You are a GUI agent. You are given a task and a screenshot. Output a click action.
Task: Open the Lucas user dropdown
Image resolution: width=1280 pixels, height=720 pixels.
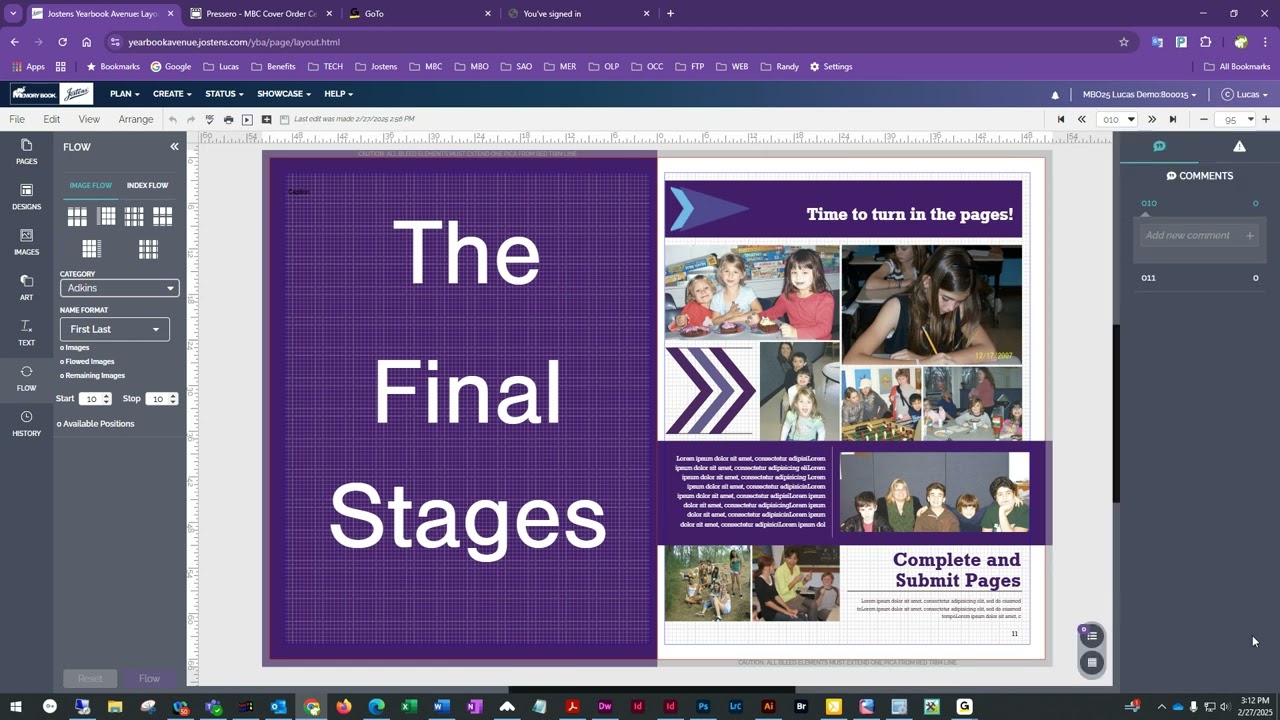click(x=1245, y=94)
